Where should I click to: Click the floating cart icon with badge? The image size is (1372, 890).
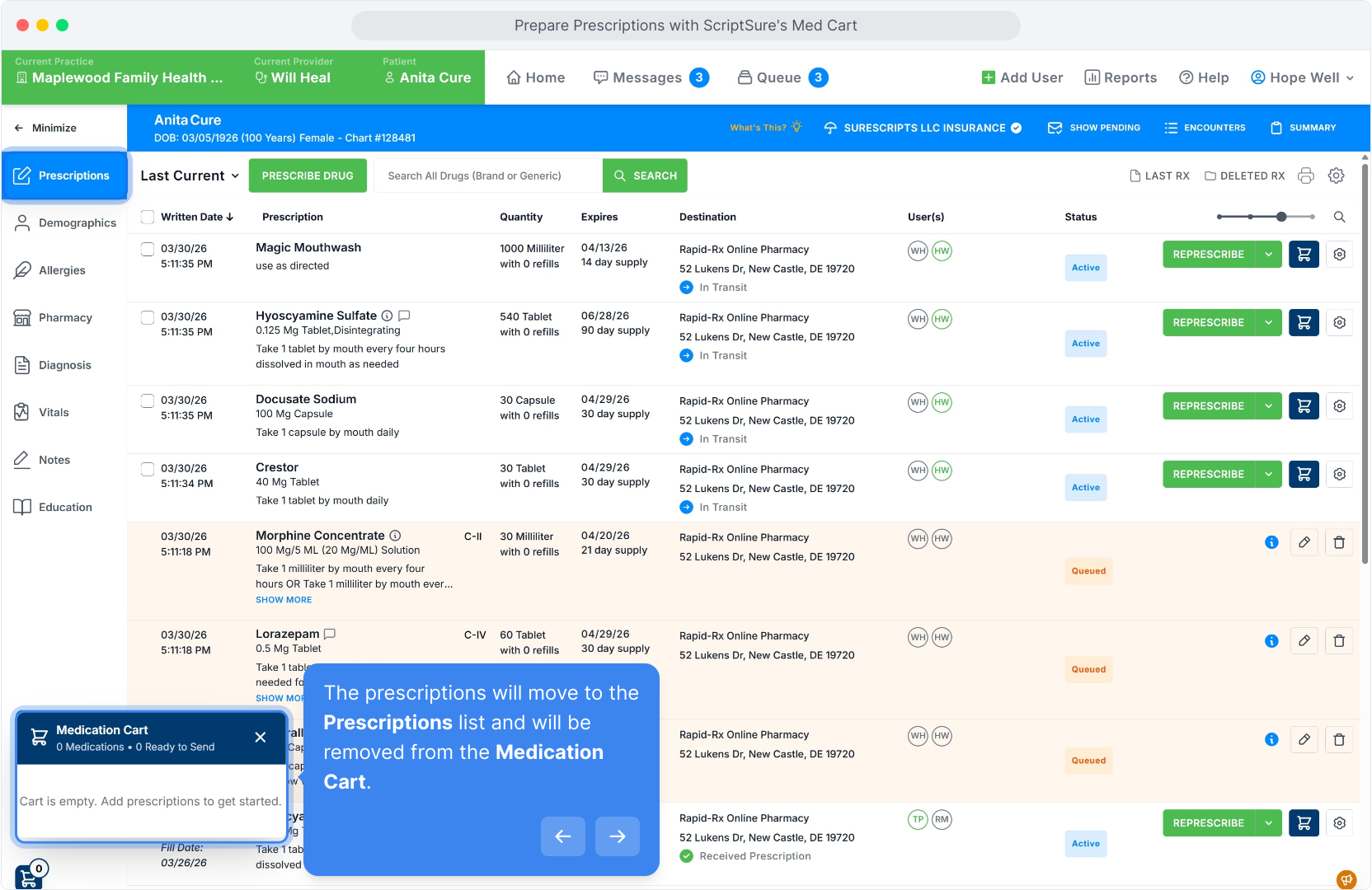click(29, 875)
